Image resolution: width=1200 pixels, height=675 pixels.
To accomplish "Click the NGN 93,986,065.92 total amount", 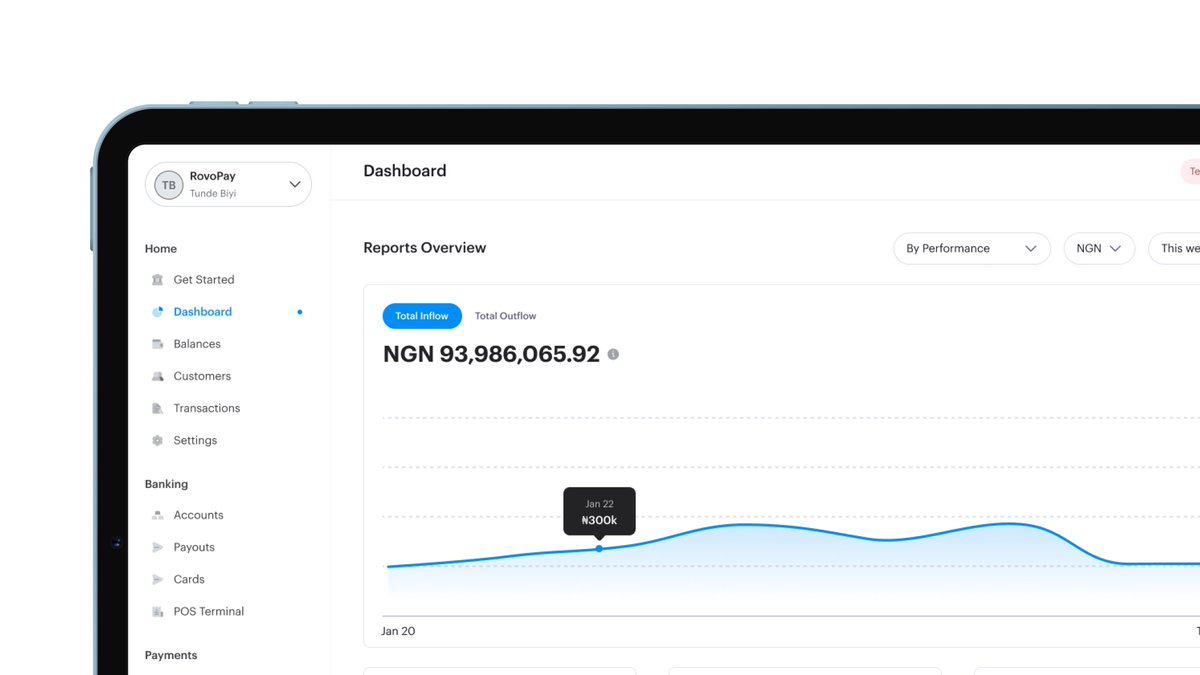I will [491, 354].
